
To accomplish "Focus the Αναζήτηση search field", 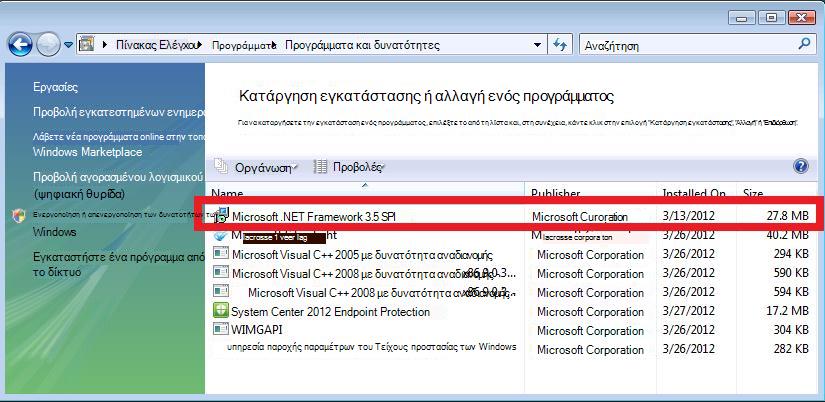I will (688, 45).
